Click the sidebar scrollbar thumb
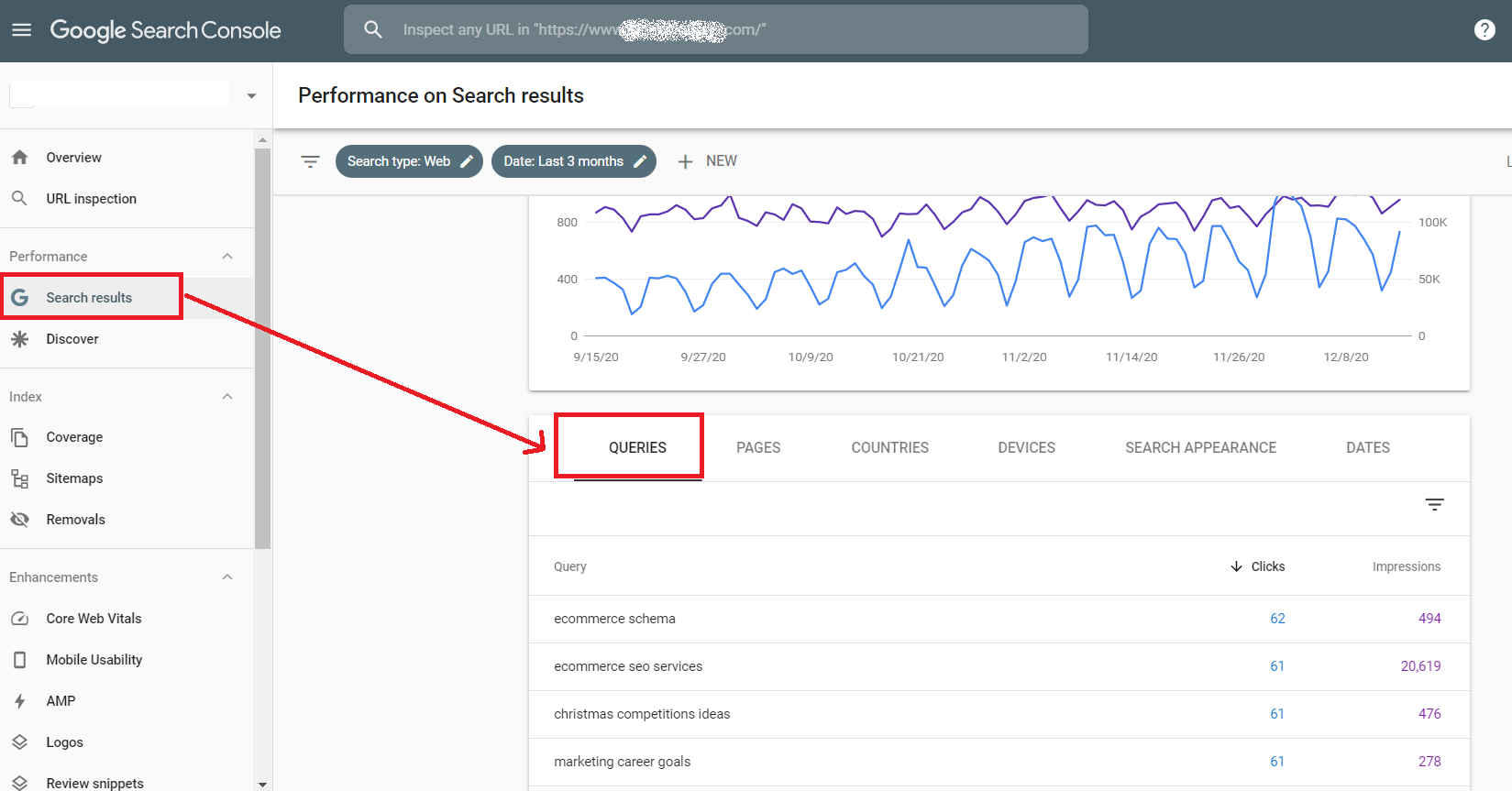Image resolution: width=1512 pixels, height=791 pixels. click(x=263, y=348)
